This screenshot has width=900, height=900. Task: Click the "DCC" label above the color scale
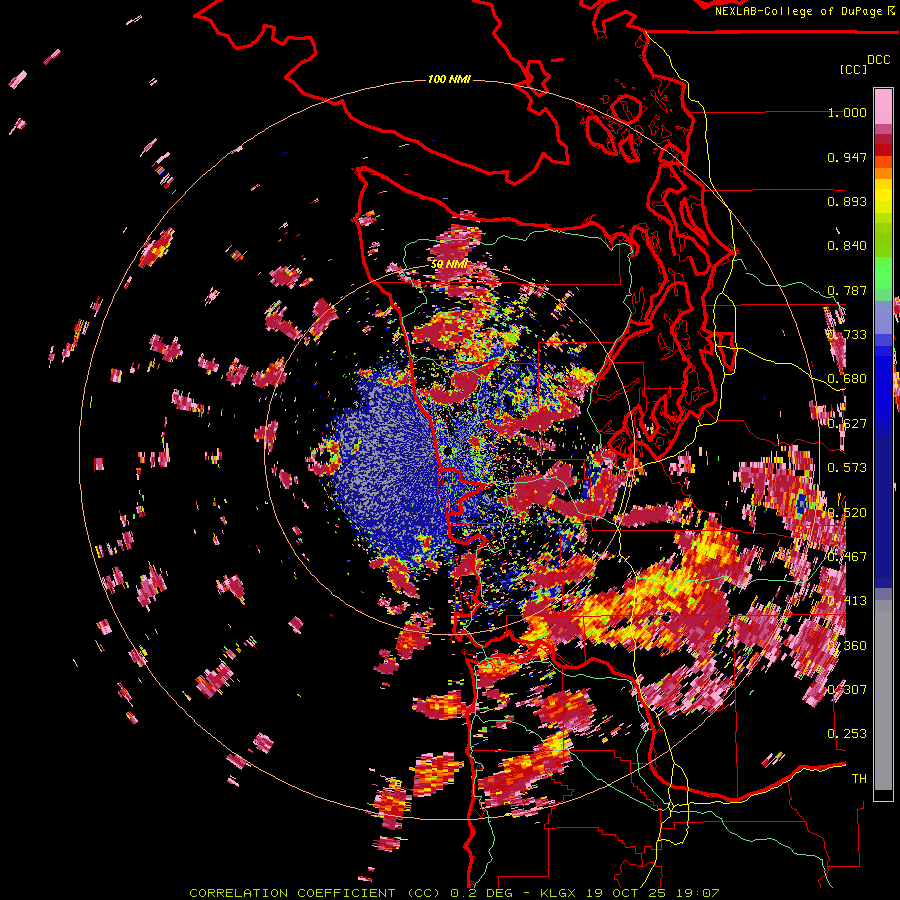coord(878,60)
